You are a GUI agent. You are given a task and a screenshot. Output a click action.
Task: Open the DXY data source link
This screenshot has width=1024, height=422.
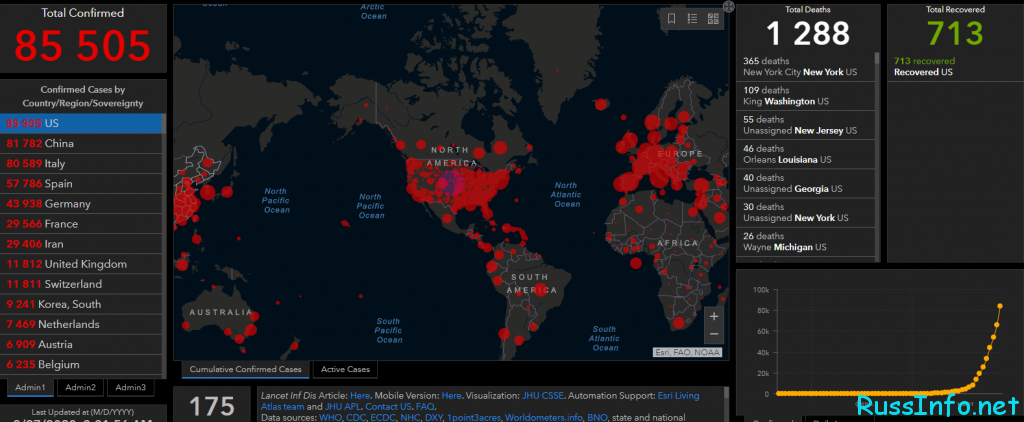[x=433, y=417]
